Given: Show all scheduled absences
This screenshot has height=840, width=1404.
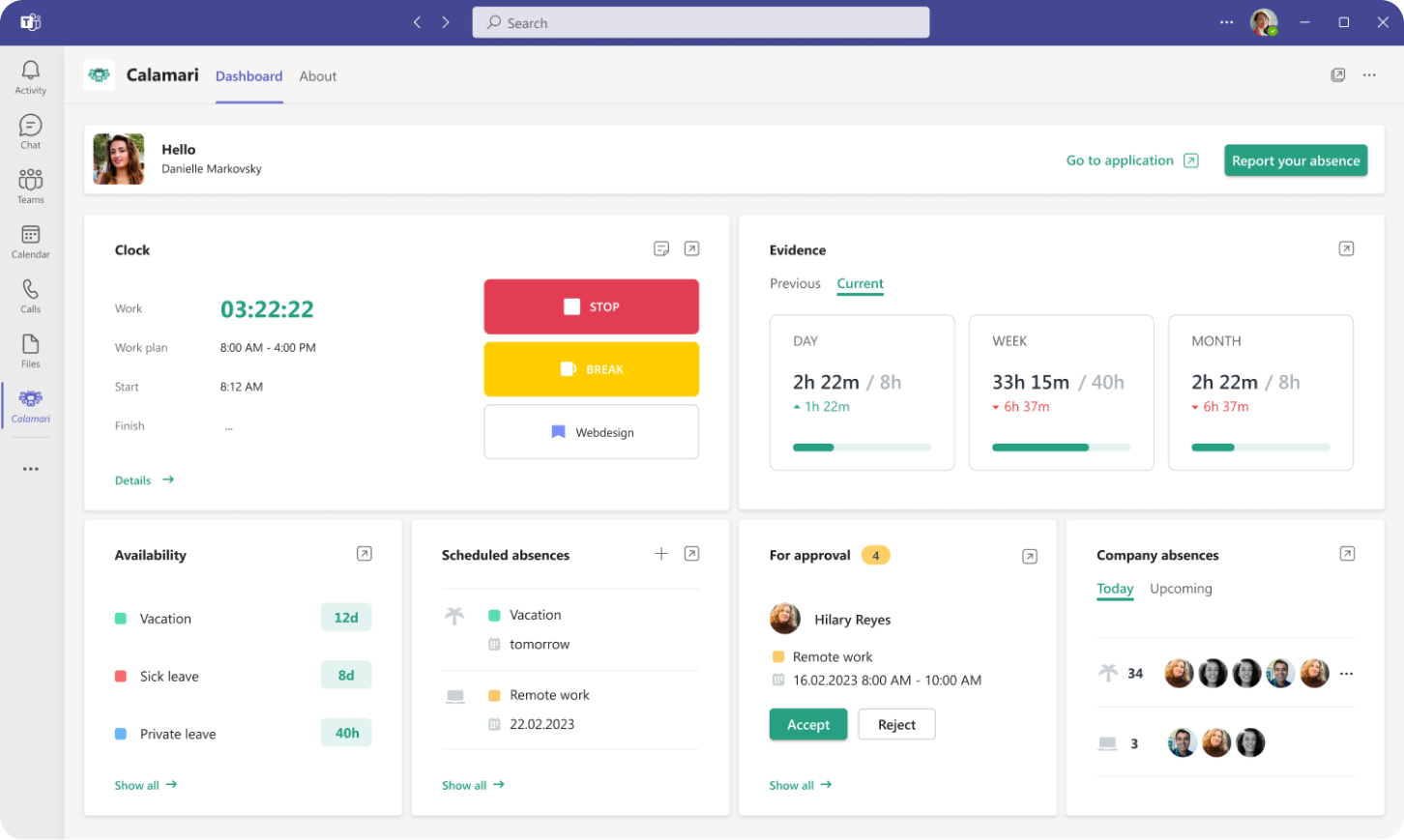Looking at the screenshot, I should click(x=473, y=785).
